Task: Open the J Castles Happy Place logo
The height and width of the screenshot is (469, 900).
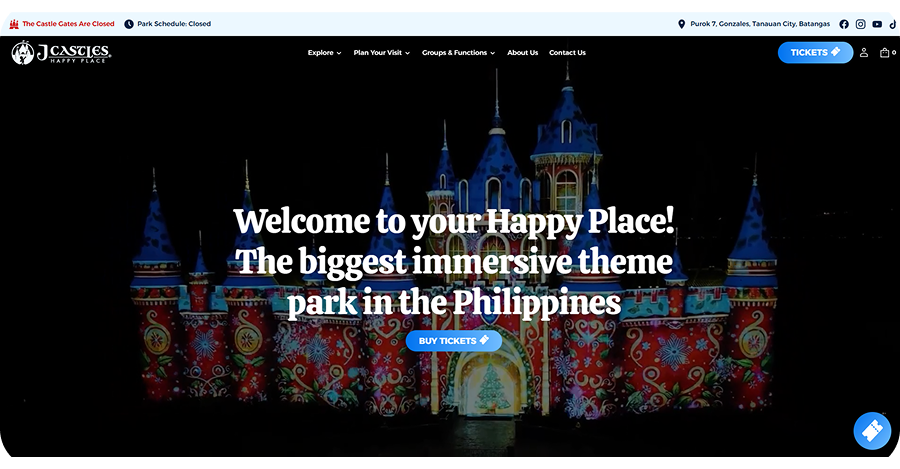Action: (x=61, y=52)
